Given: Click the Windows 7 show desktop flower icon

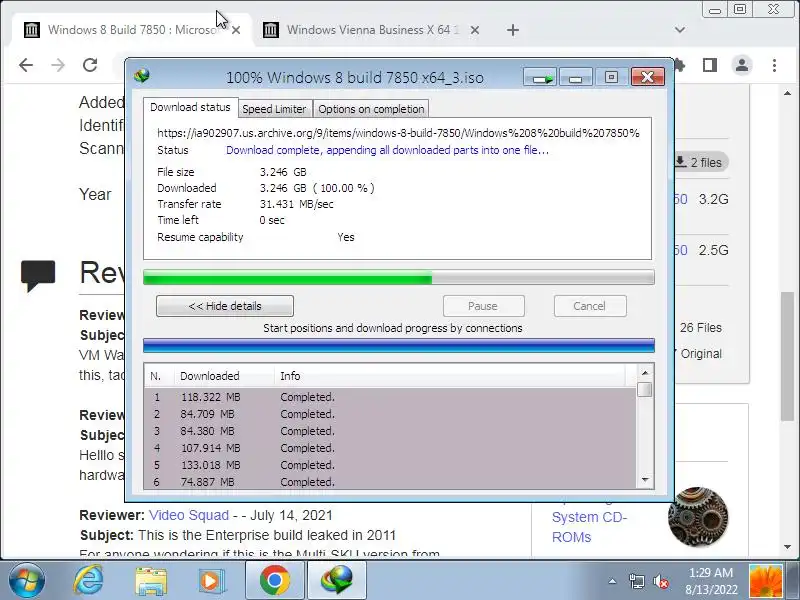Looking at the screenshot, I should pyautogui.click(x=765, y=581).
